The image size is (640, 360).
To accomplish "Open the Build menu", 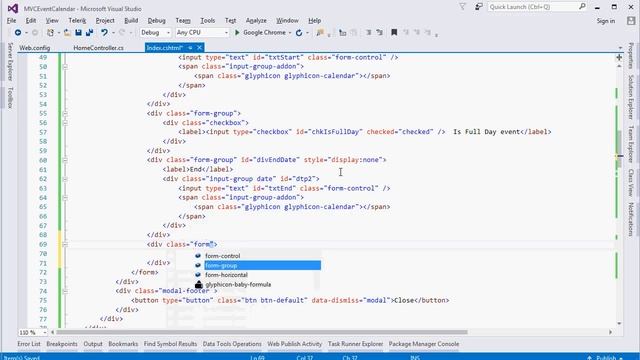I will (x=131, y=20).
